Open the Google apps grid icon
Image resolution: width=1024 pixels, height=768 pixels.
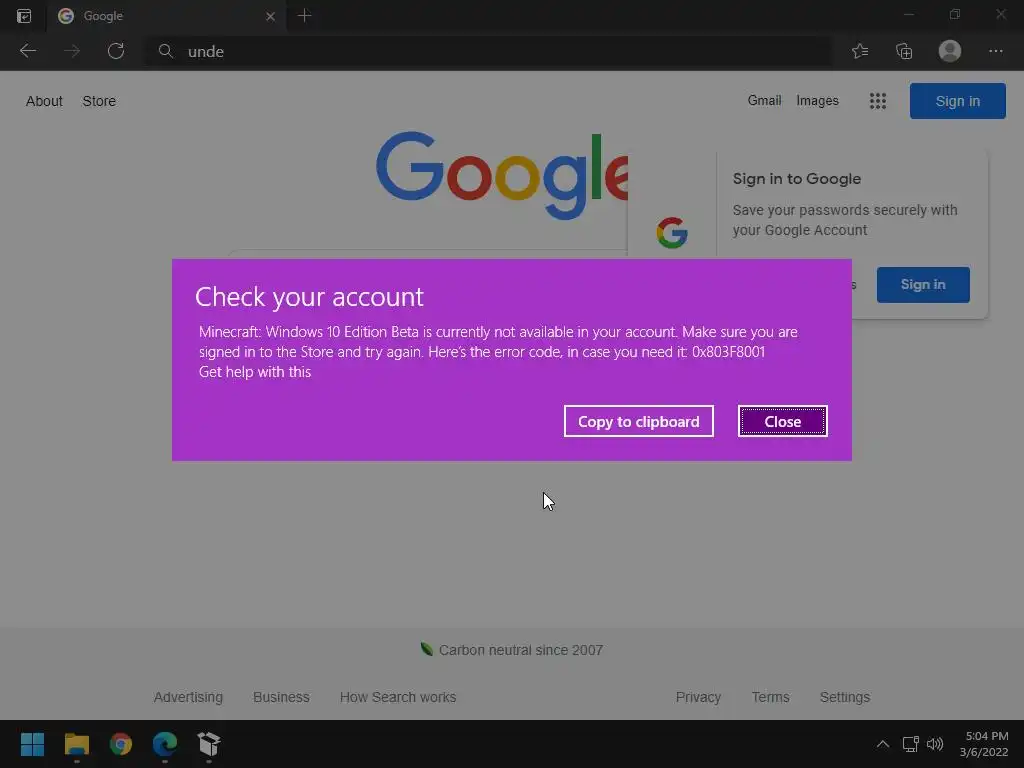[878, 101]
